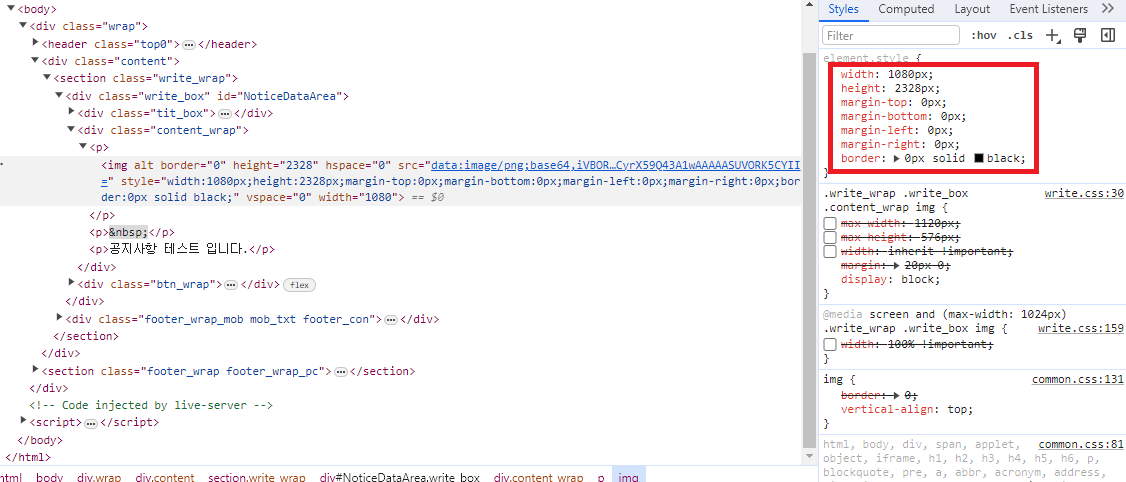Focus the styles Filter input field
Viewport: 1126px width, 482px height.
click(x=891, y=35)
